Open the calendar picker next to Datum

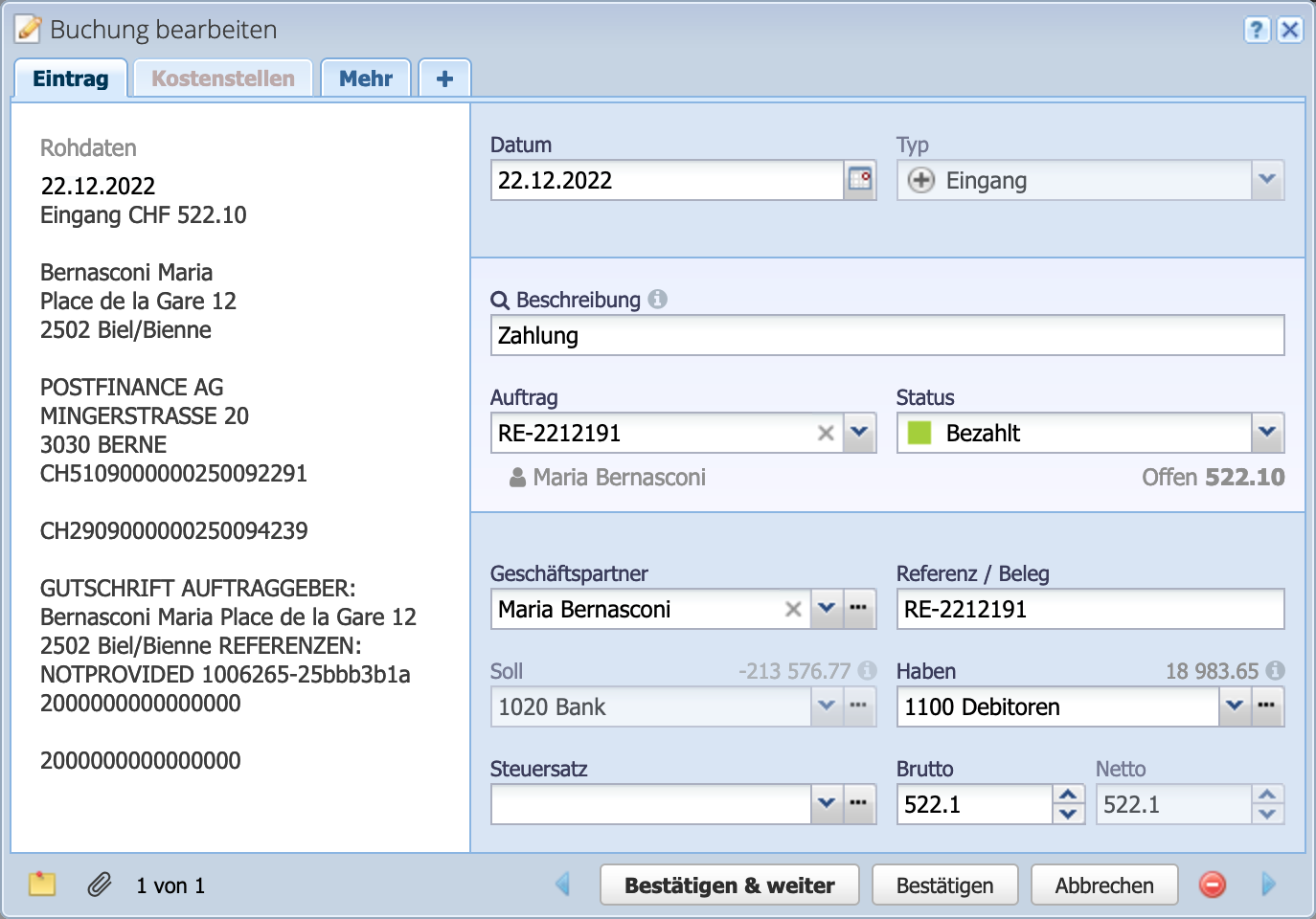(x=859, y=180)
